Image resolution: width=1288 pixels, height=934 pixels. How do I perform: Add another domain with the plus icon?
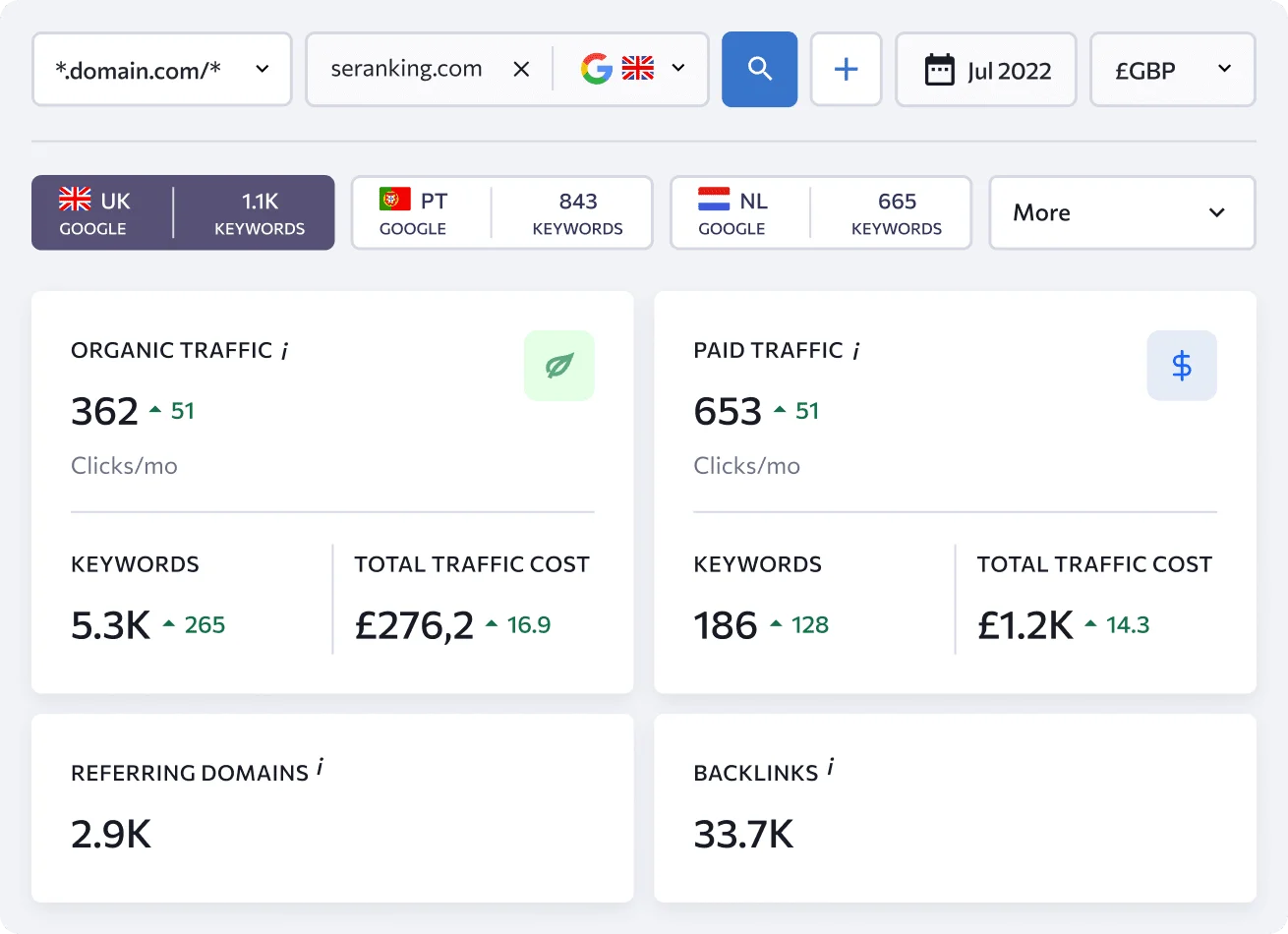[846, 69]
